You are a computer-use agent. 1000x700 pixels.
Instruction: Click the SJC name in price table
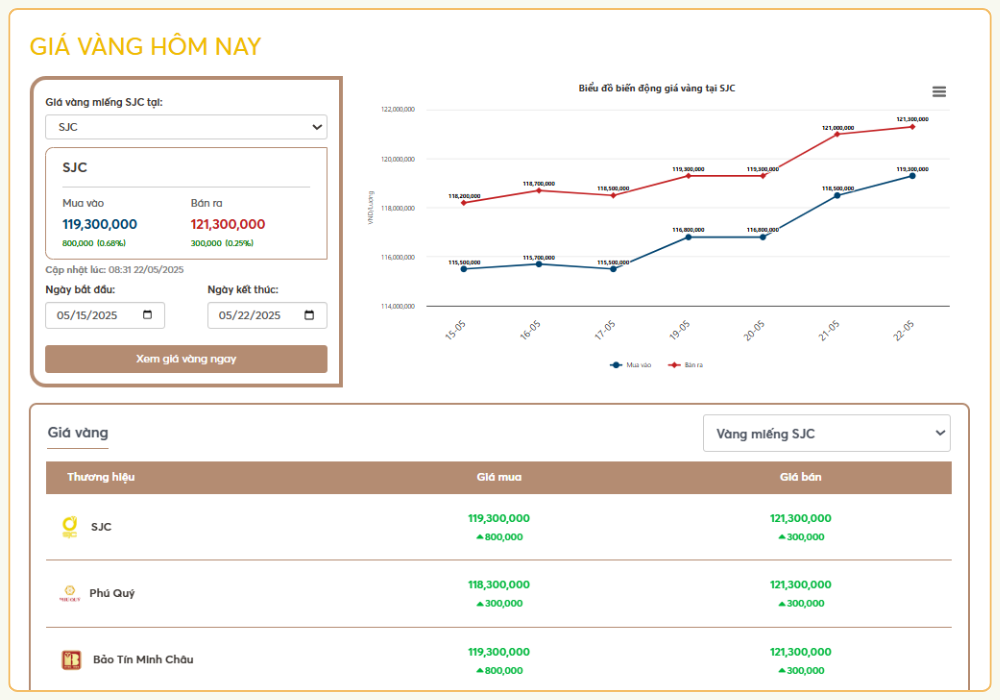[x=101, y=527]
